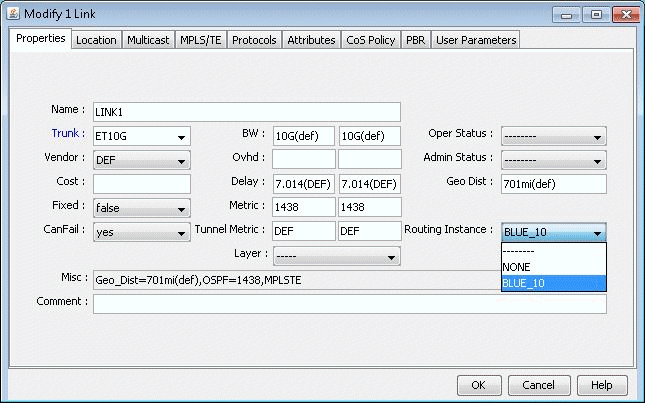Viewport: 645px width, 403px height.
Task: Open the Layer dropdown
Action: point(336,256)
